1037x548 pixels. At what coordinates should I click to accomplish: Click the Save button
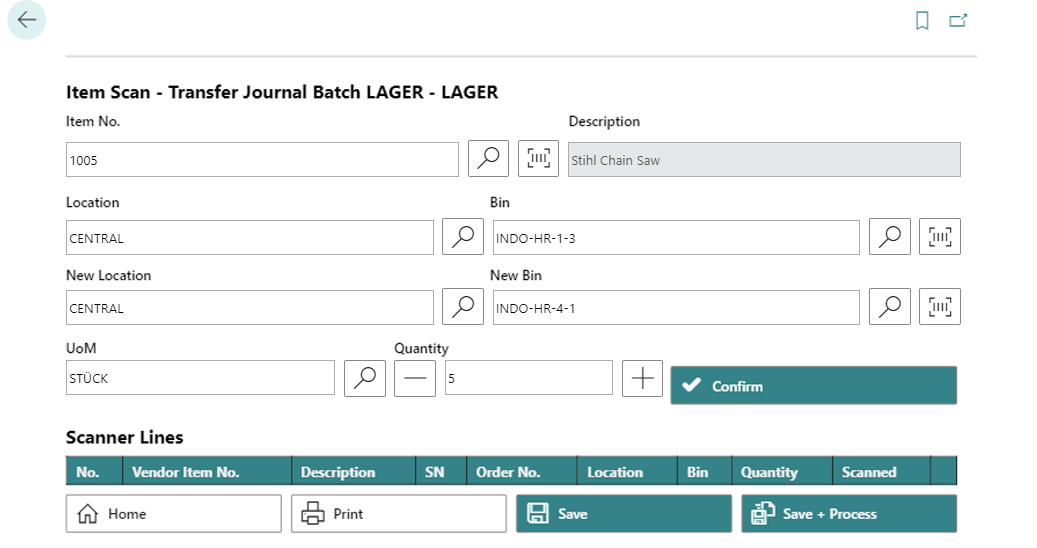click(624, 514)
